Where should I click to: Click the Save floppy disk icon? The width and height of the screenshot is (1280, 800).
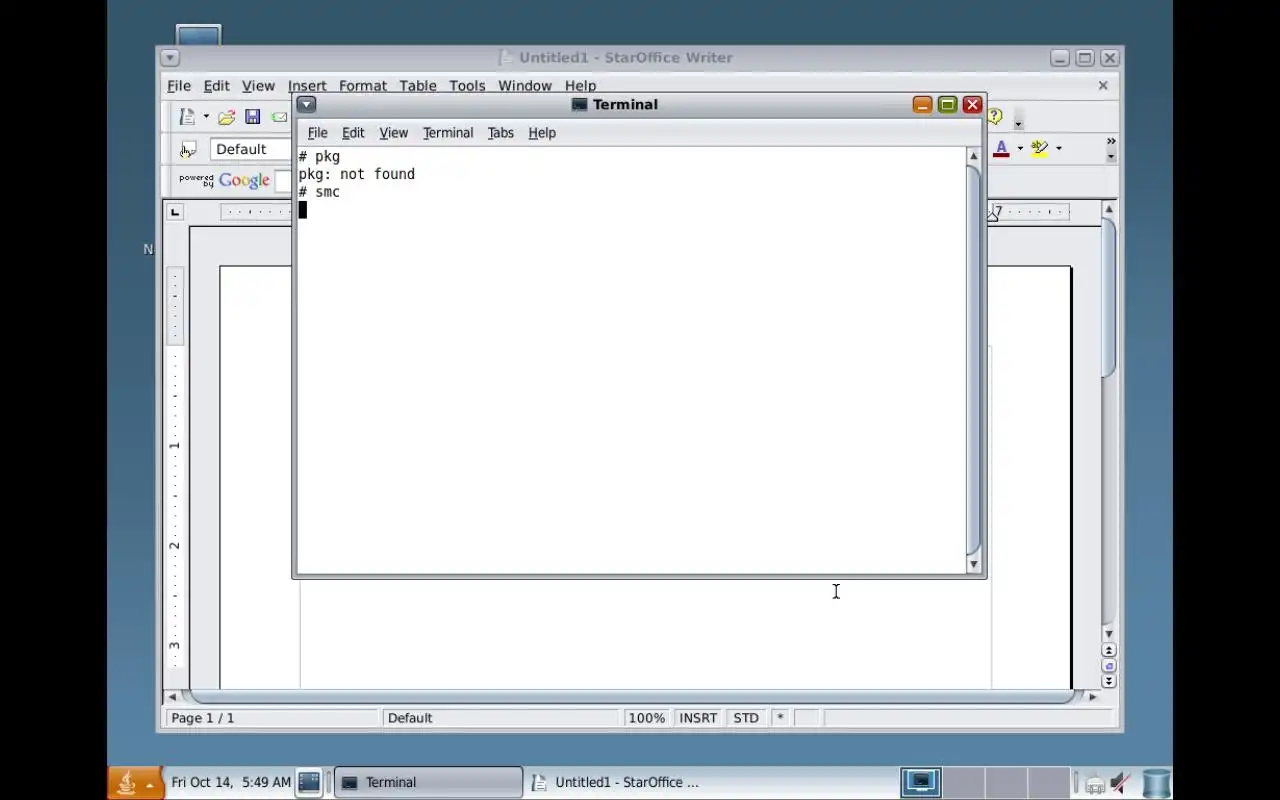tap(253, 117)
